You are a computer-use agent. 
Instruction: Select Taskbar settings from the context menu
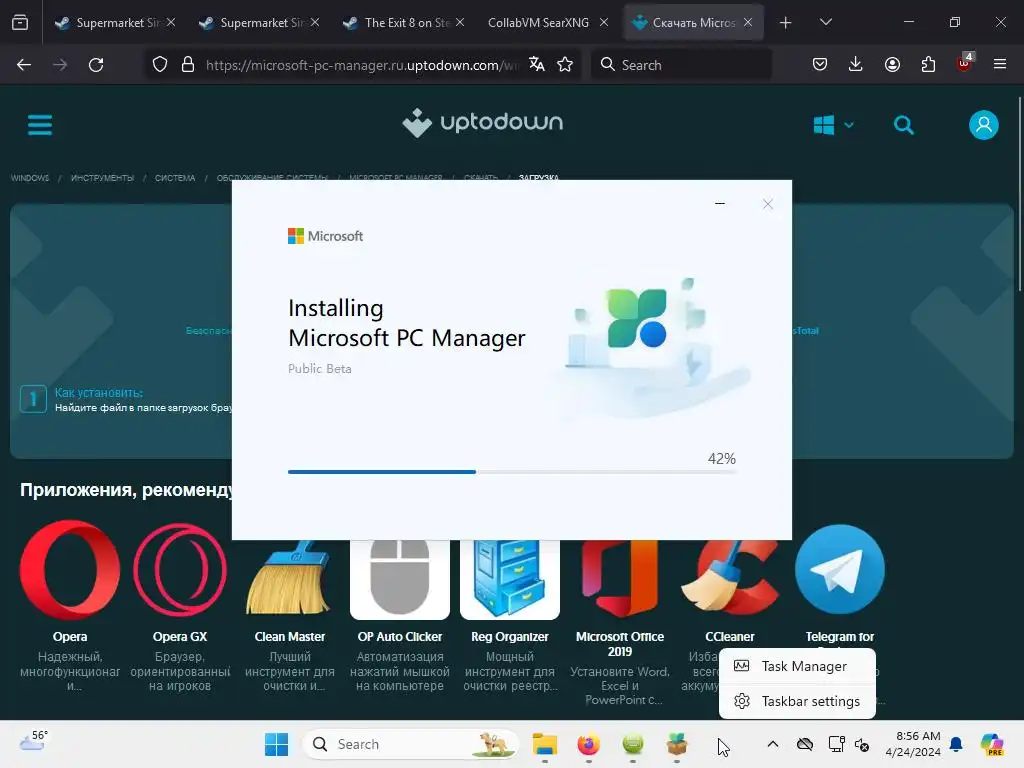797,701
